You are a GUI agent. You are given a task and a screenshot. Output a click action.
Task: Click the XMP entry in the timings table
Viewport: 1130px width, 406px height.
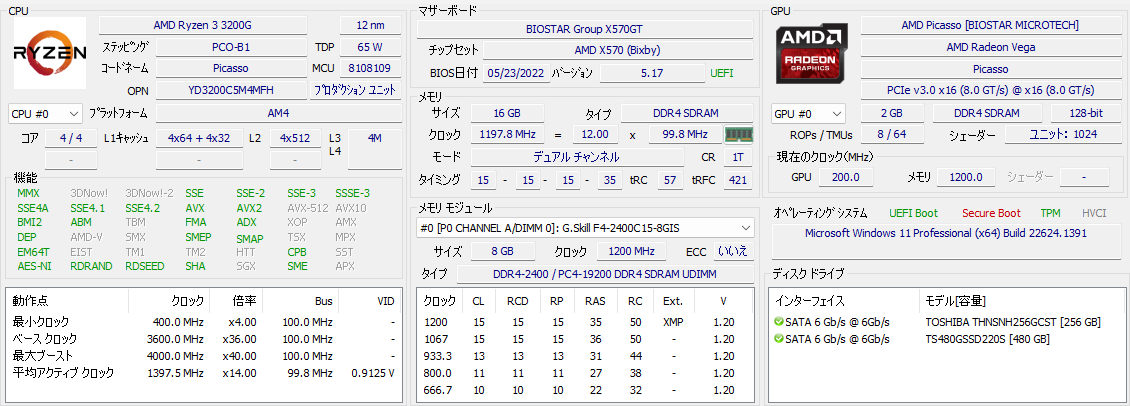tap(673, 322)
